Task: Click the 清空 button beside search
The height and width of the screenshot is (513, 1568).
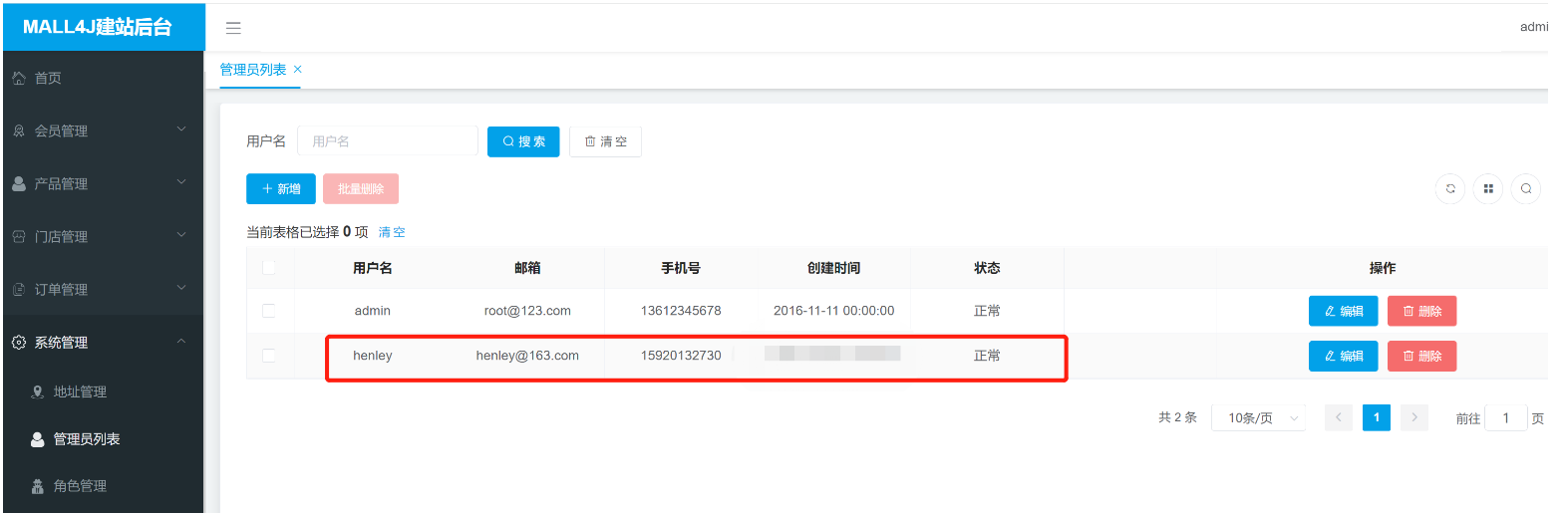Action: click(x=605, y=141)
